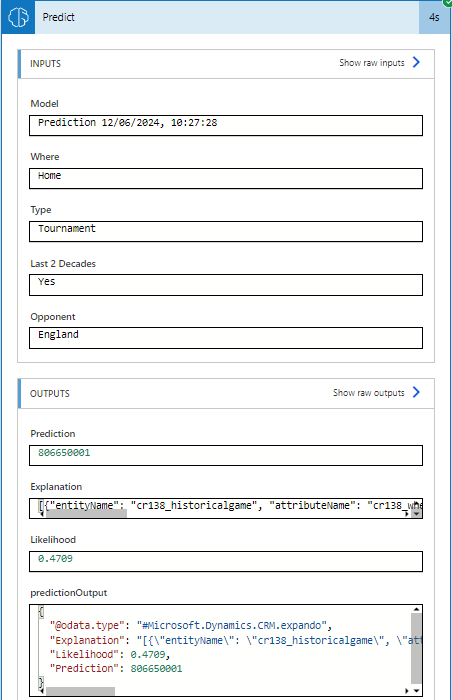Viewport: 452px width, 700px height.
Task: Select the Likelihood field showing 0.4709
Action: tap(226, 562)
